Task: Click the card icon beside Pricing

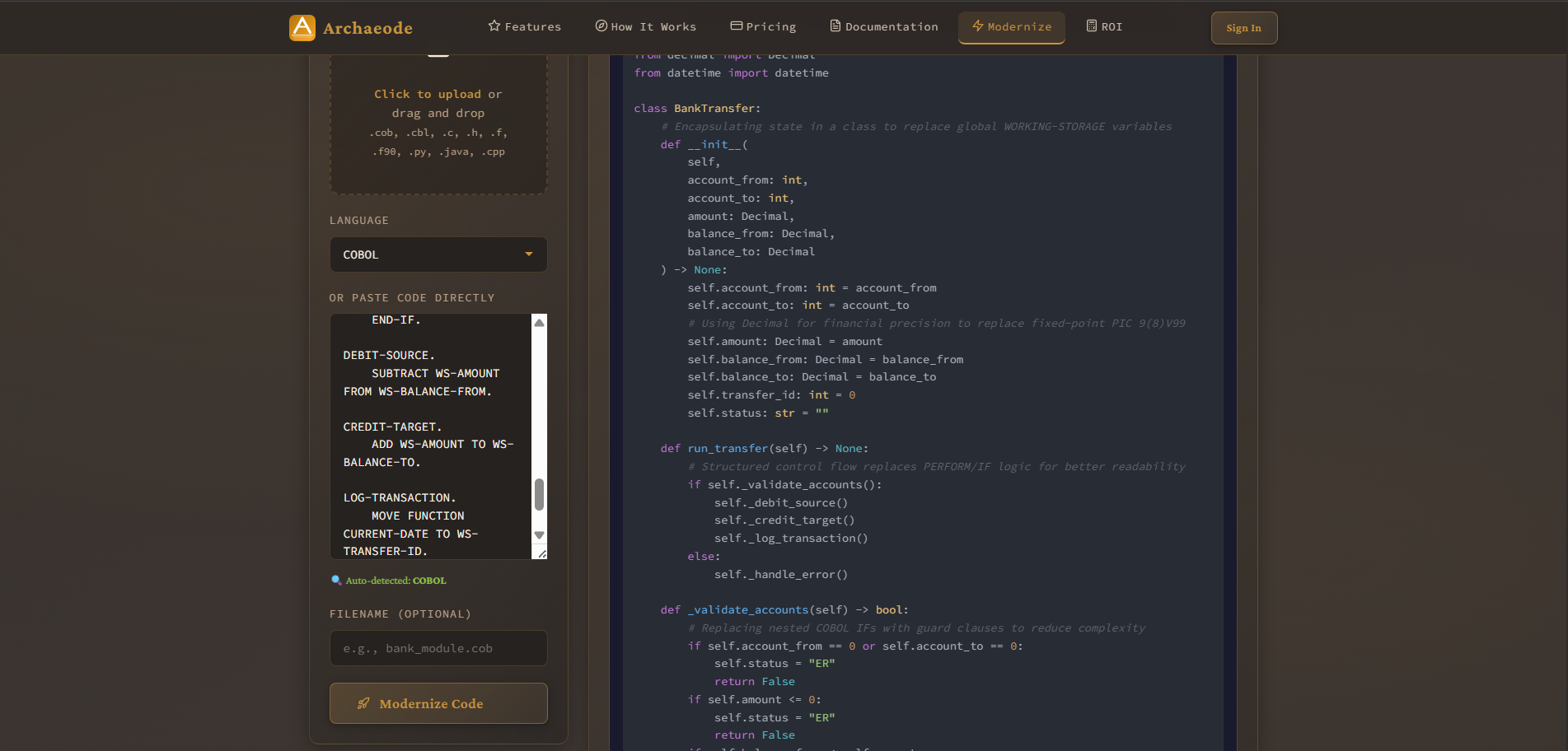Action: point(737,26)
